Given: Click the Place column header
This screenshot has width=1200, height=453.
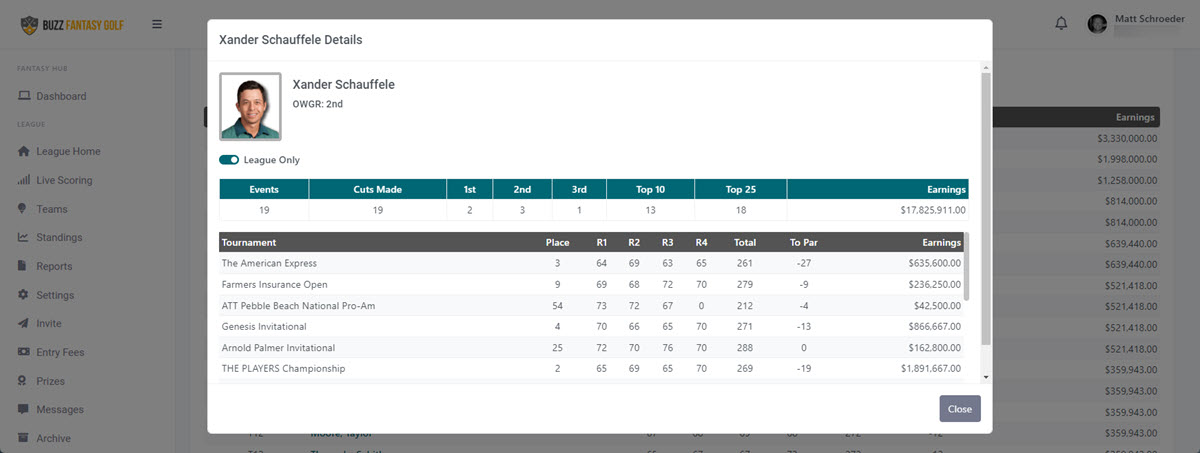Looking at the screenshot, I should [557, 242].
